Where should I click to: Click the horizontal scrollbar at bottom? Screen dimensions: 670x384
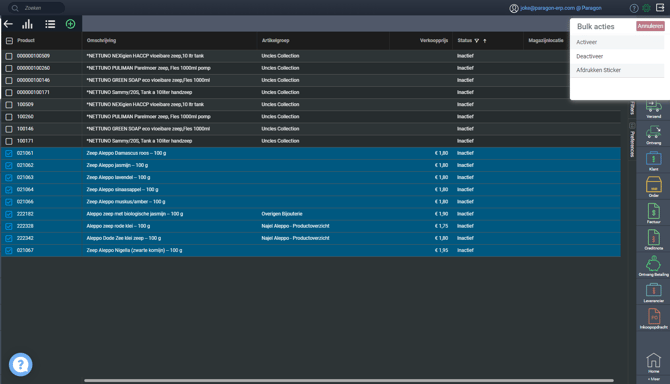coord(349,380)
